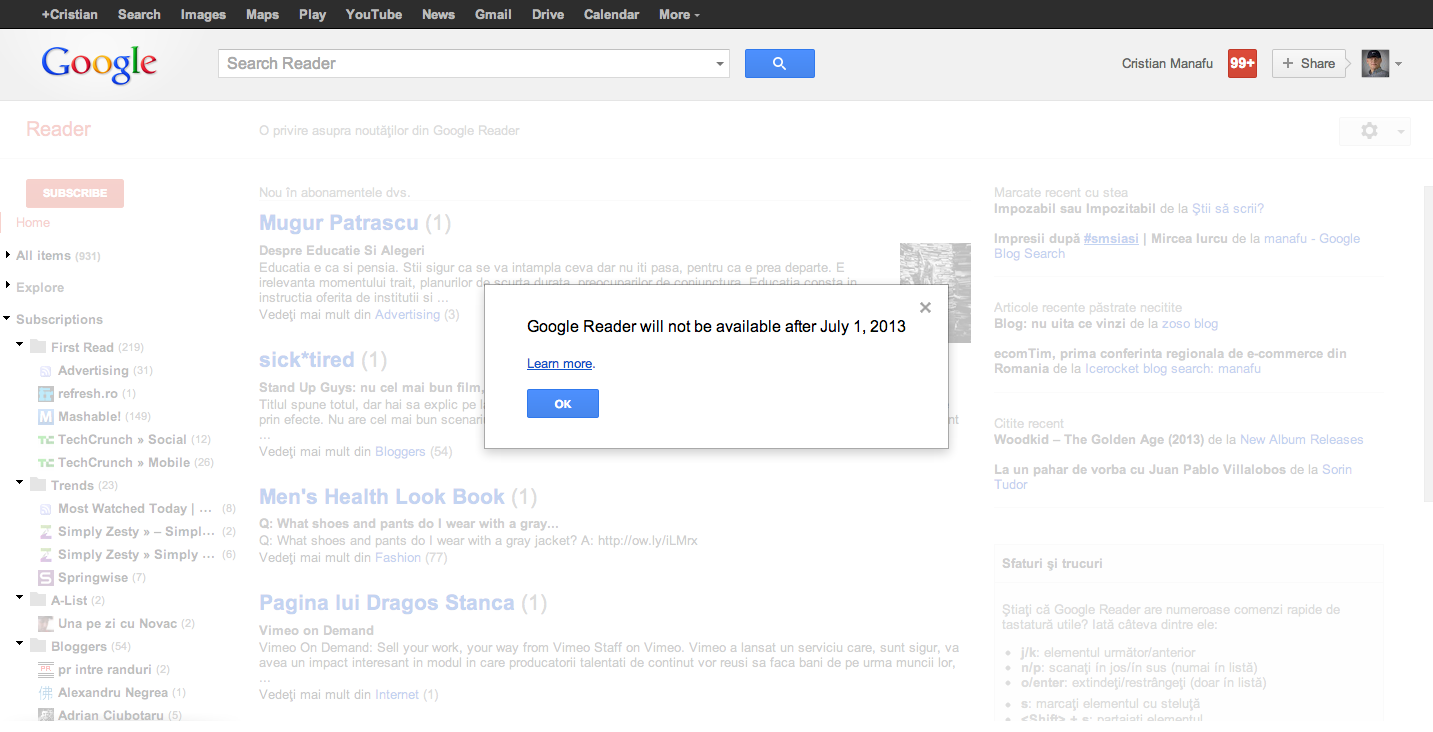Open Calendar from the top bar

click(x=611, y=14)
